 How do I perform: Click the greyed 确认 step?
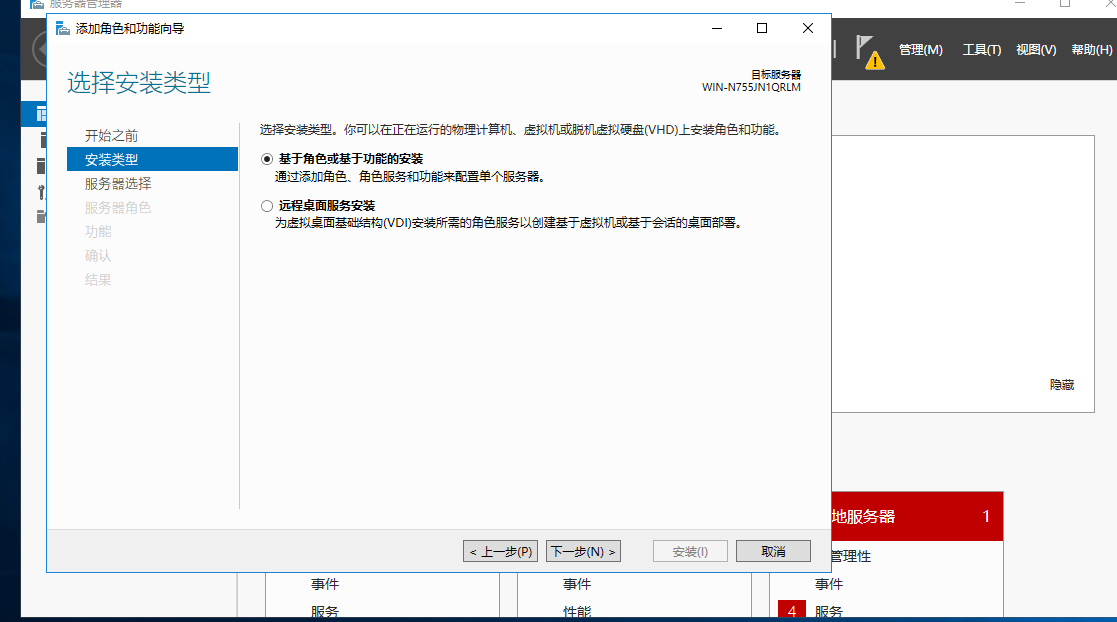tap(98, 256)
